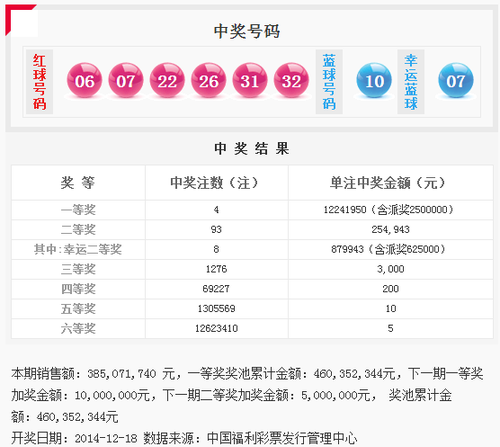This screenshot has width=500, height=447.
Task: Select the 五等奖 row label
Action: [x=78, y=309]
